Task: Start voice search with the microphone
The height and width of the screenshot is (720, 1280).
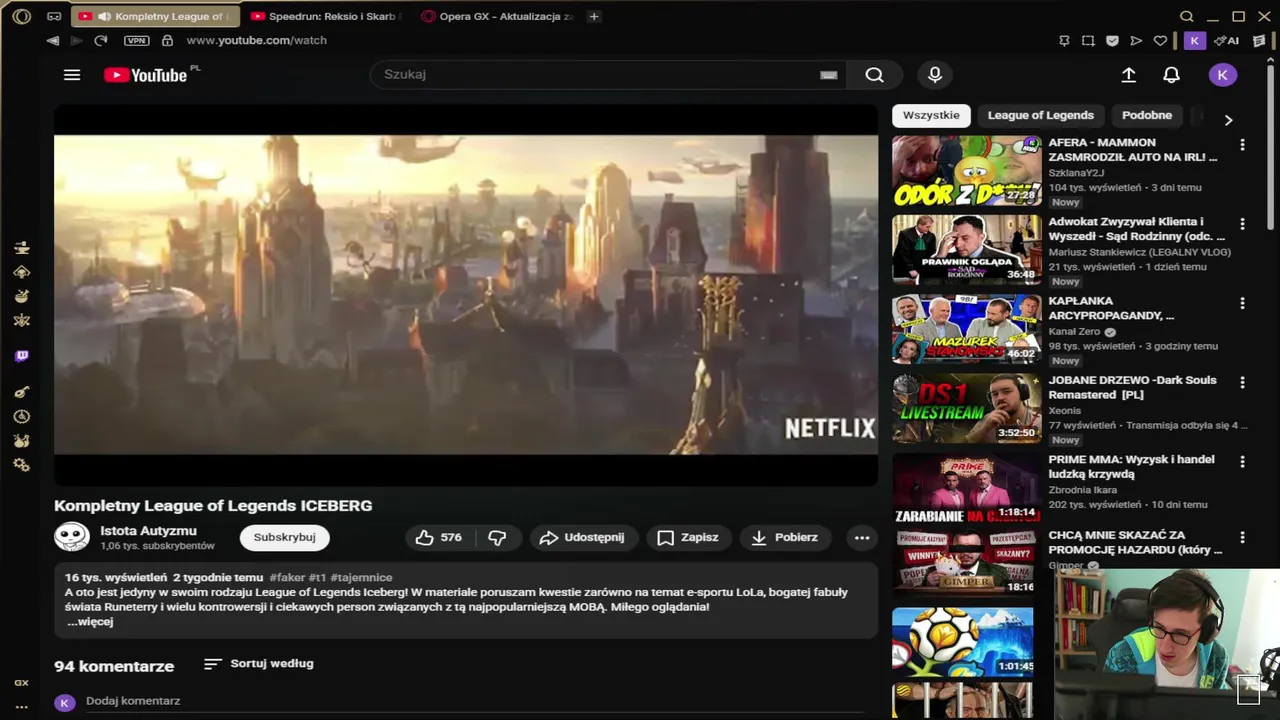Action: 935,75
